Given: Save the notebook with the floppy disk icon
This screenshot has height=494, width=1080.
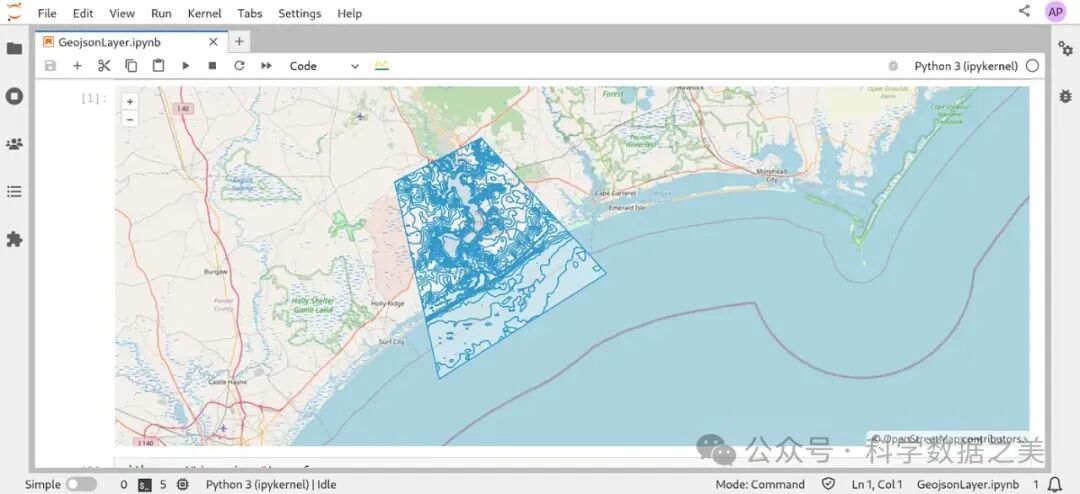Looking at the screenshot, I should pos(50,66).
